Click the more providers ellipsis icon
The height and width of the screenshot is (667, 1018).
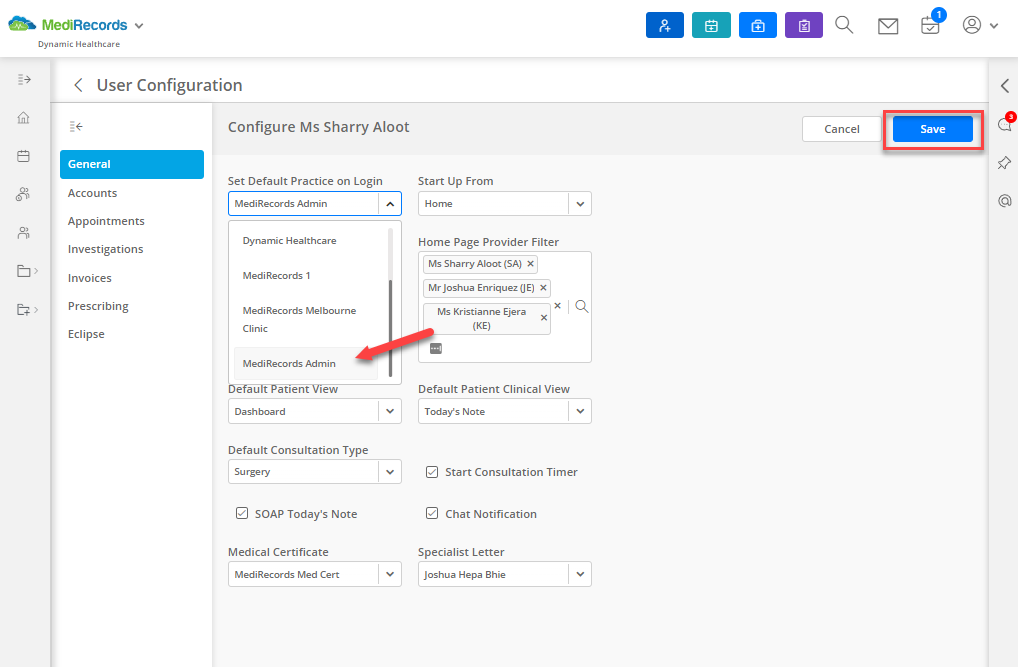[x=436, y=349]
